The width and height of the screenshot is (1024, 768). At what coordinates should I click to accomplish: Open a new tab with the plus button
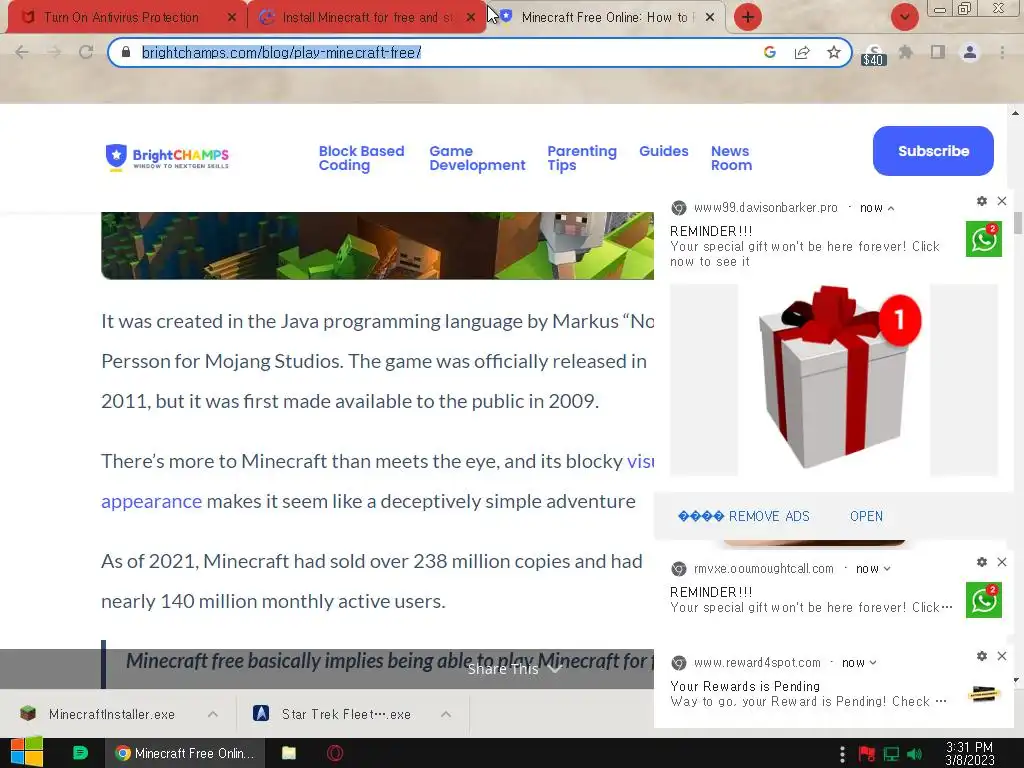tap(748, 17)
